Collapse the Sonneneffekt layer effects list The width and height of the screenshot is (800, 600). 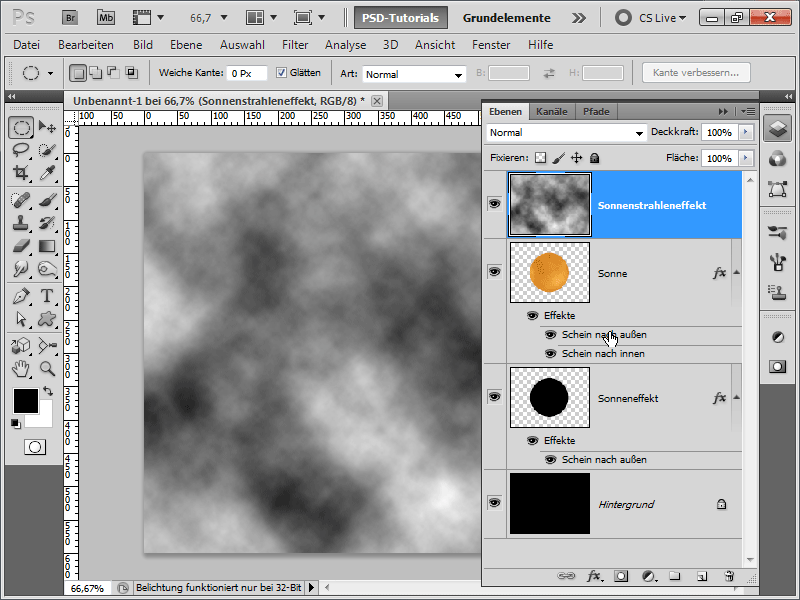[x=736, y=397]
